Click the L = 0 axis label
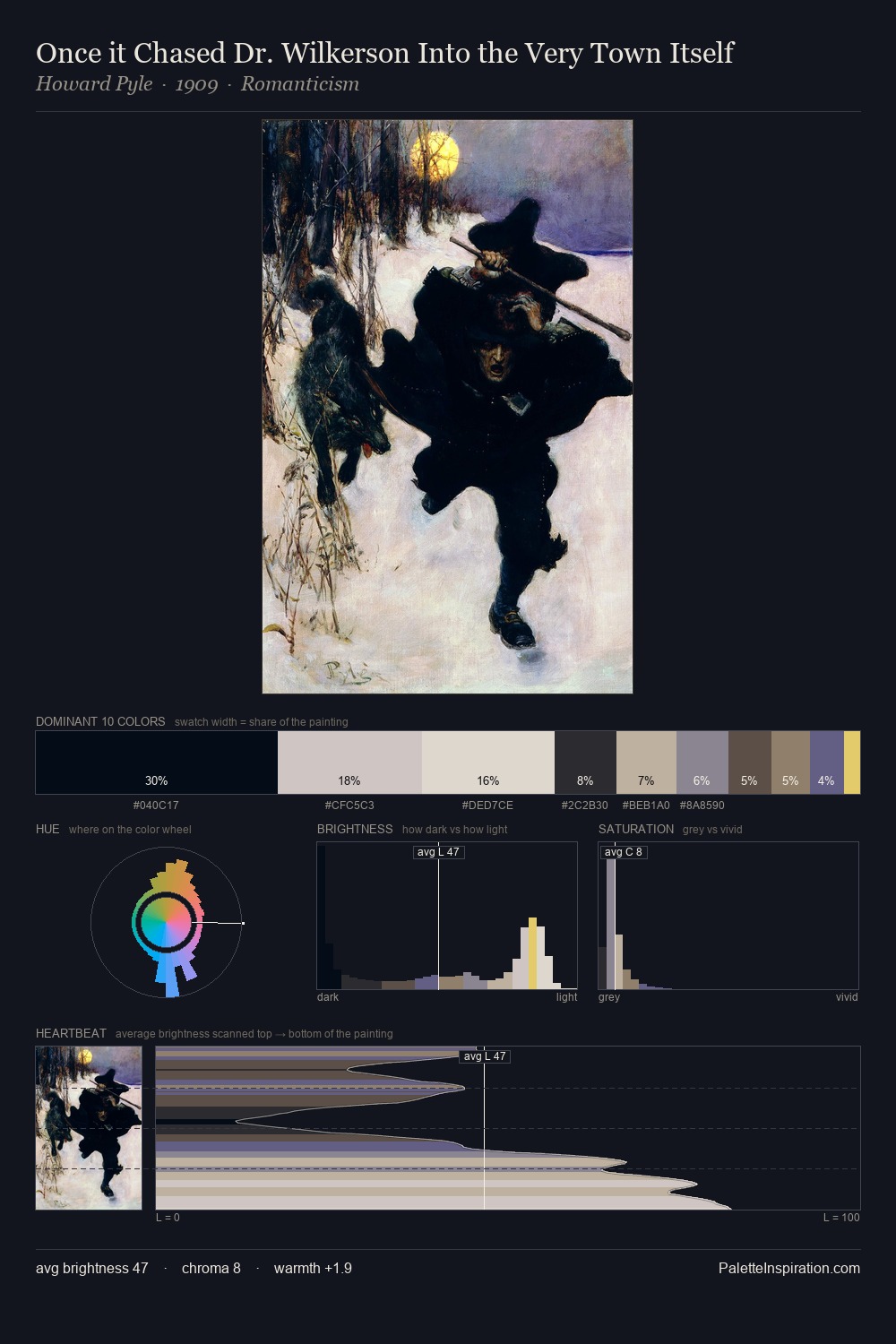The width and height of the screenshot is (896, 1344). (x=168, y=1218)
